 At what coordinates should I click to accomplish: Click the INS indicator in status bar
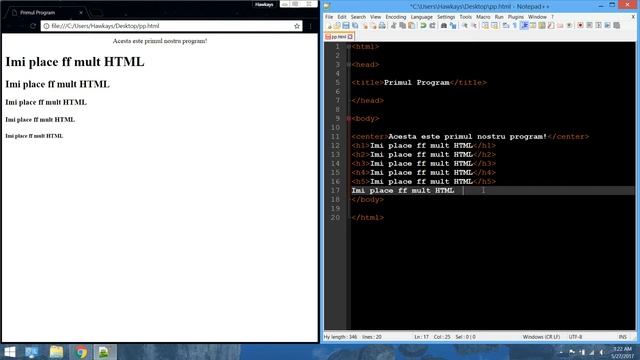(x=623, y=337)
